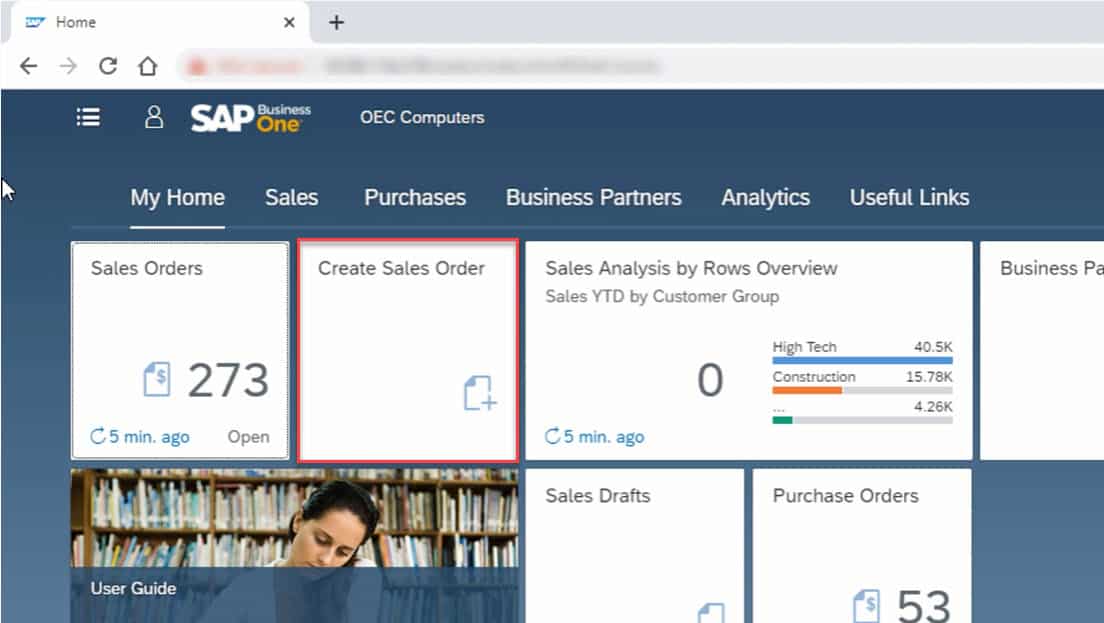Refresh the Sales Orders tile data

(x=98, y=435)
